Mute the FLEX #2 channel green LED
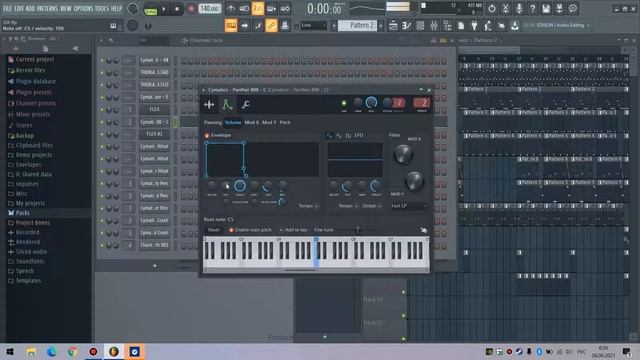 click(x=102, y=134)
